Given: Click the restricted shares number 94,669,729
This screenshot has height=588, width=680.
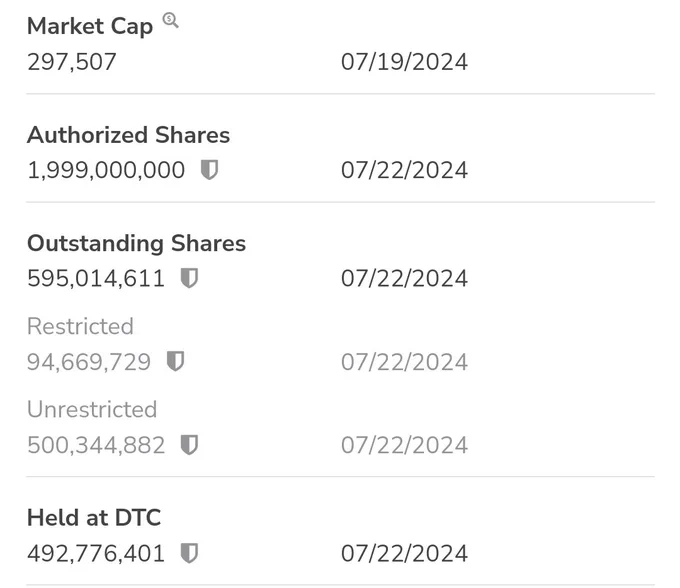Looking at the screenshot, I should tap(89, 362).
